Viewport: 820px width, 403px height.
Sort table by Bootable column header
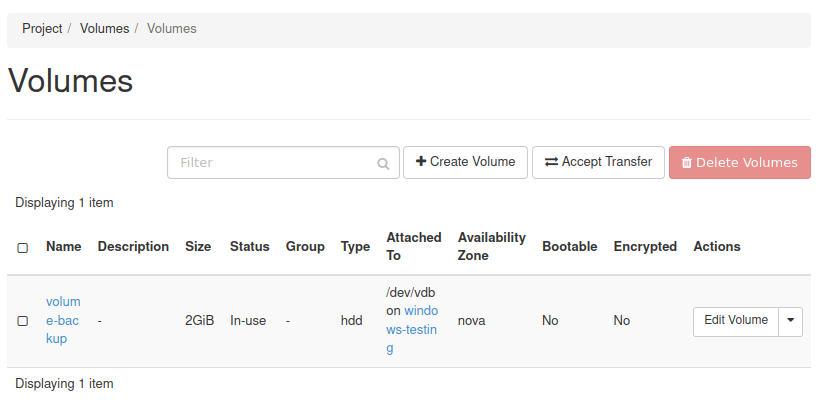click(569, 247)
